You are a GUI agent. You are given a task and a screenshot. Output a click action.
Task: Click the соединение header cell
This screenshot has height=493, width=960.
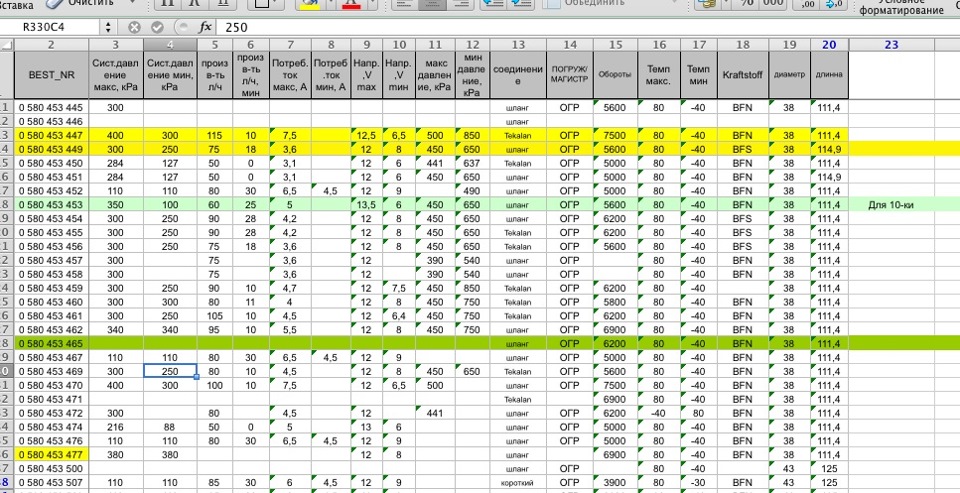point(518,75)
